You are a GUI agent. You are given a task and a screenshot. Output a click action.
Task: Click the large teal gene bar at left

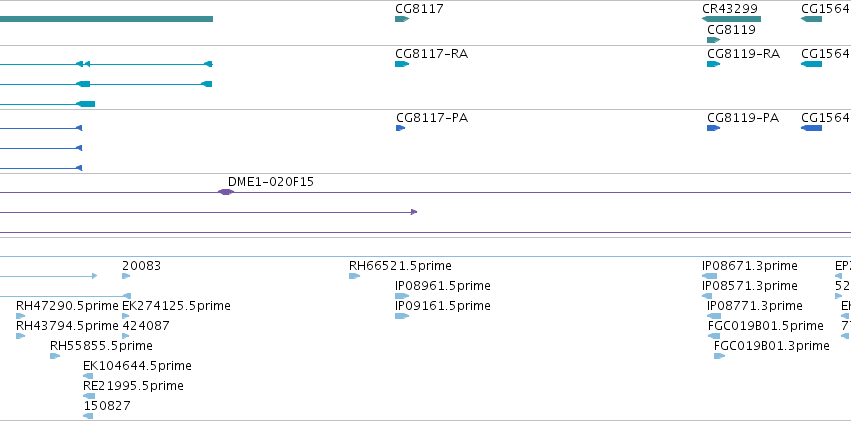click(x=106, y=19)
